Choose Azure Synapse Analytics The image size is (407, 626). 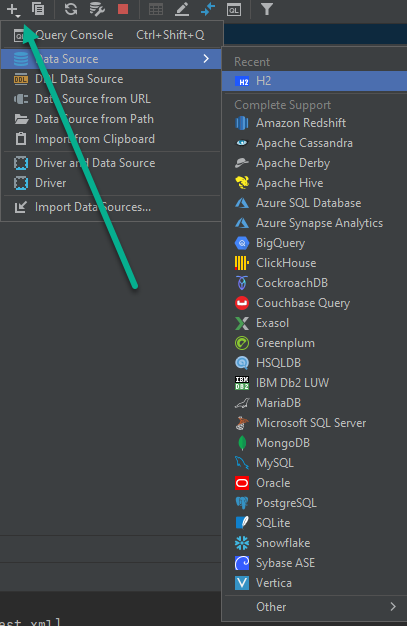314,223
